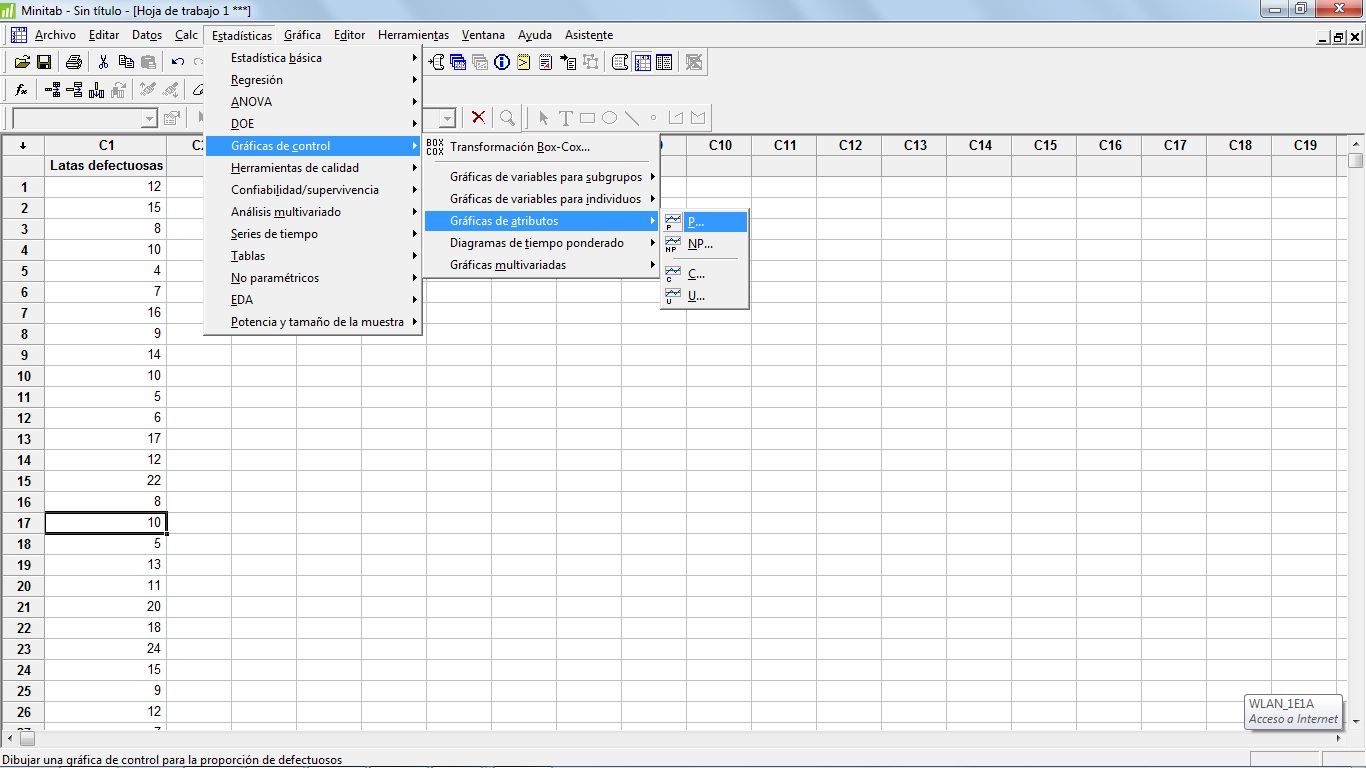Open the Datos menu
Screen dimensions: 1366x768
[147, 35]
